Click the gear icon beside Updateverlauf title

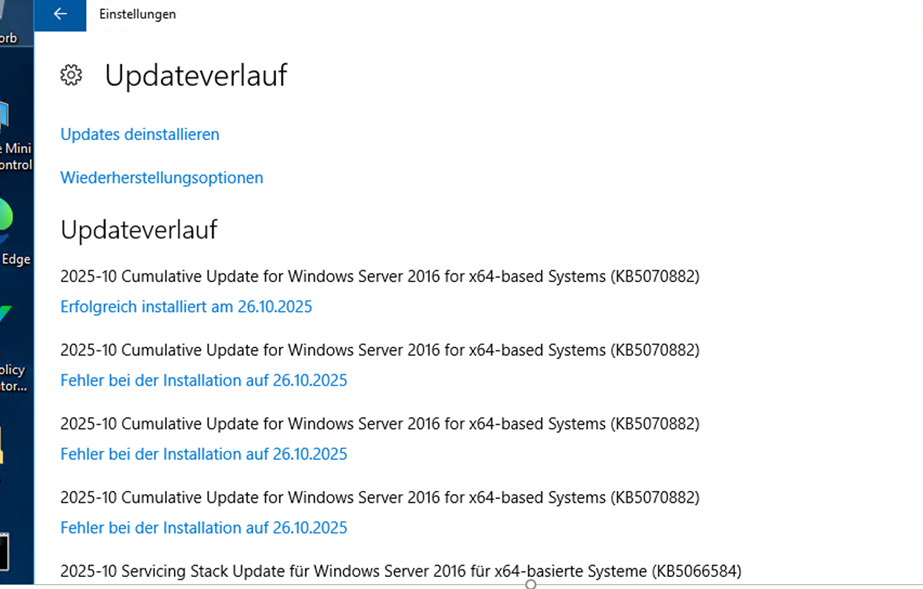70,75
